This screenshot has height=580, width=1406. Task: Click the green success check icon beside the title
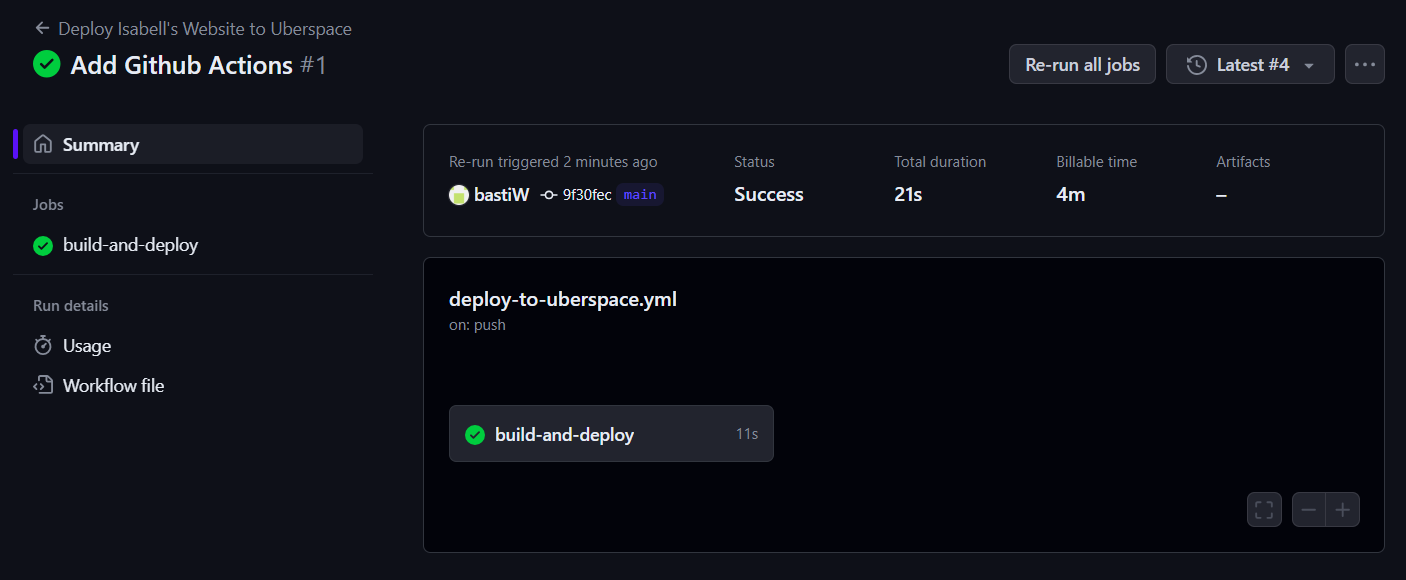[x=46, y=64]
